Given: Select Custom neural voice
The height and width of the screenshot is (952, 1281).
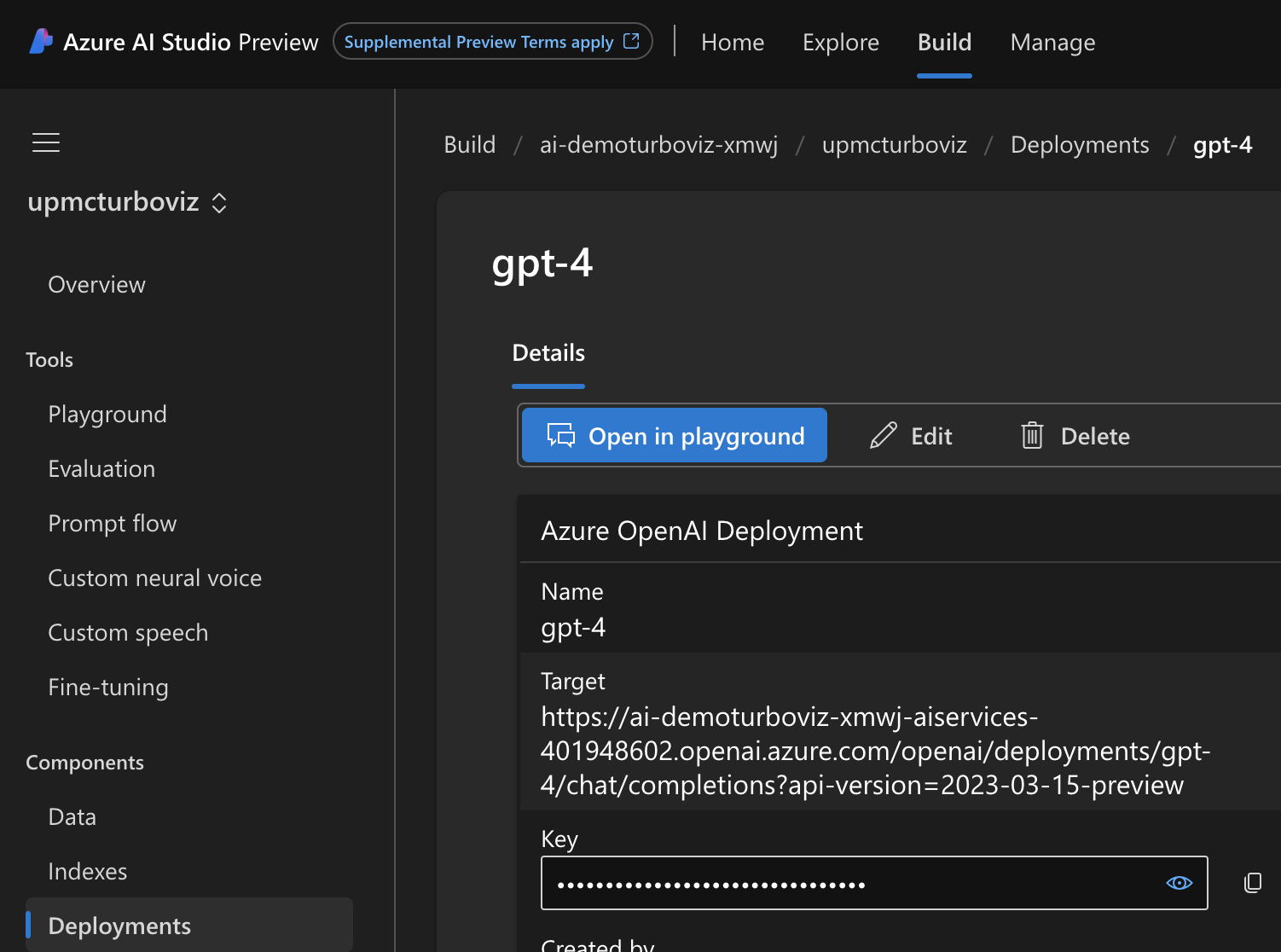Looking at the screenshot, I should (x=154, y=578).
